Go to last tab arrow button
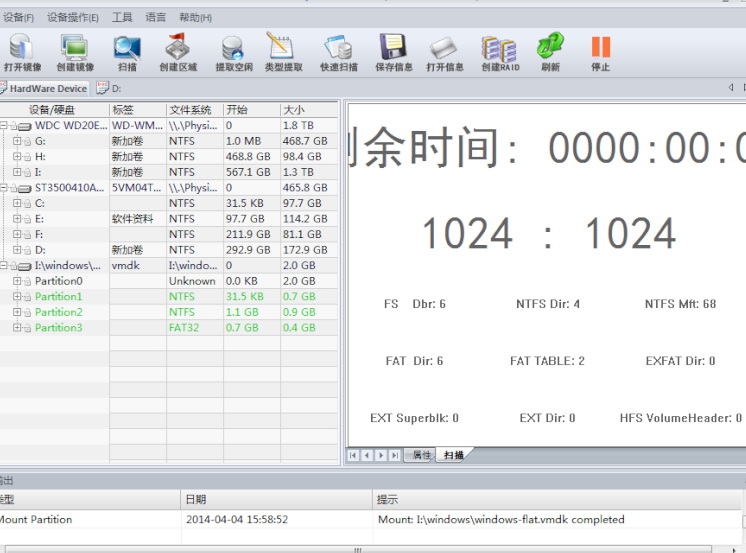Viewport: 746px width, 553px height. pos(394,455)
